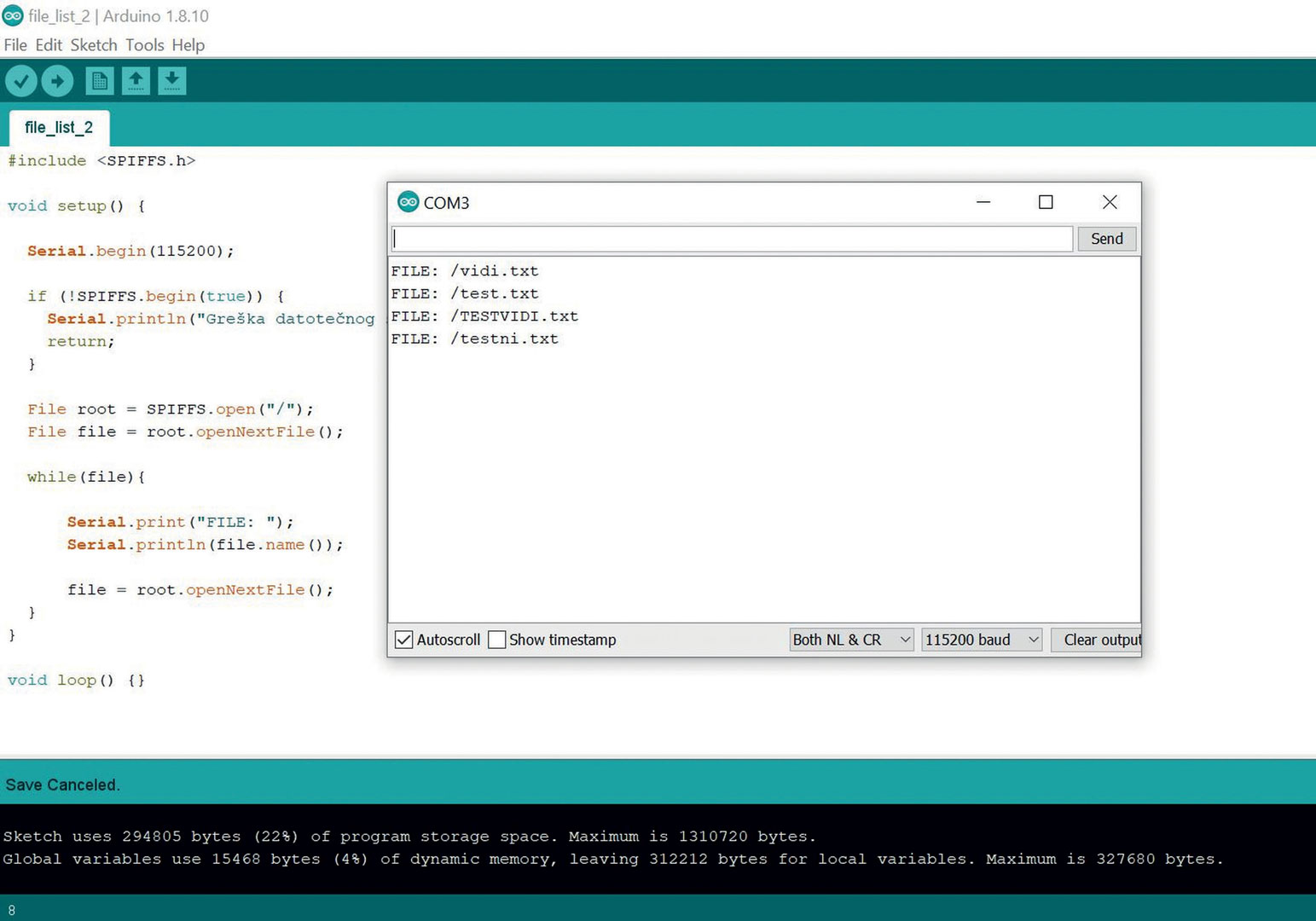Save sketch using the down-arrow icon
This screenshot has height=921, width=1316.
pyautogui.click(x=171, y=81)
